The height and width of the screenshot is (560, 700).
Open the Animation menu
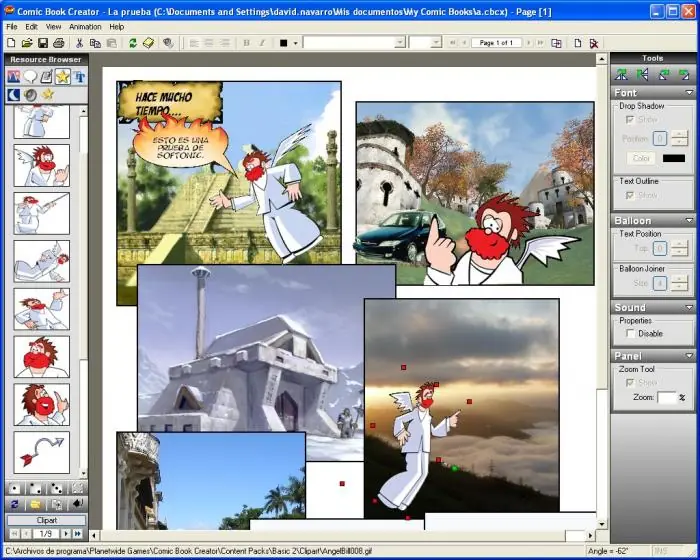(85, 27)
